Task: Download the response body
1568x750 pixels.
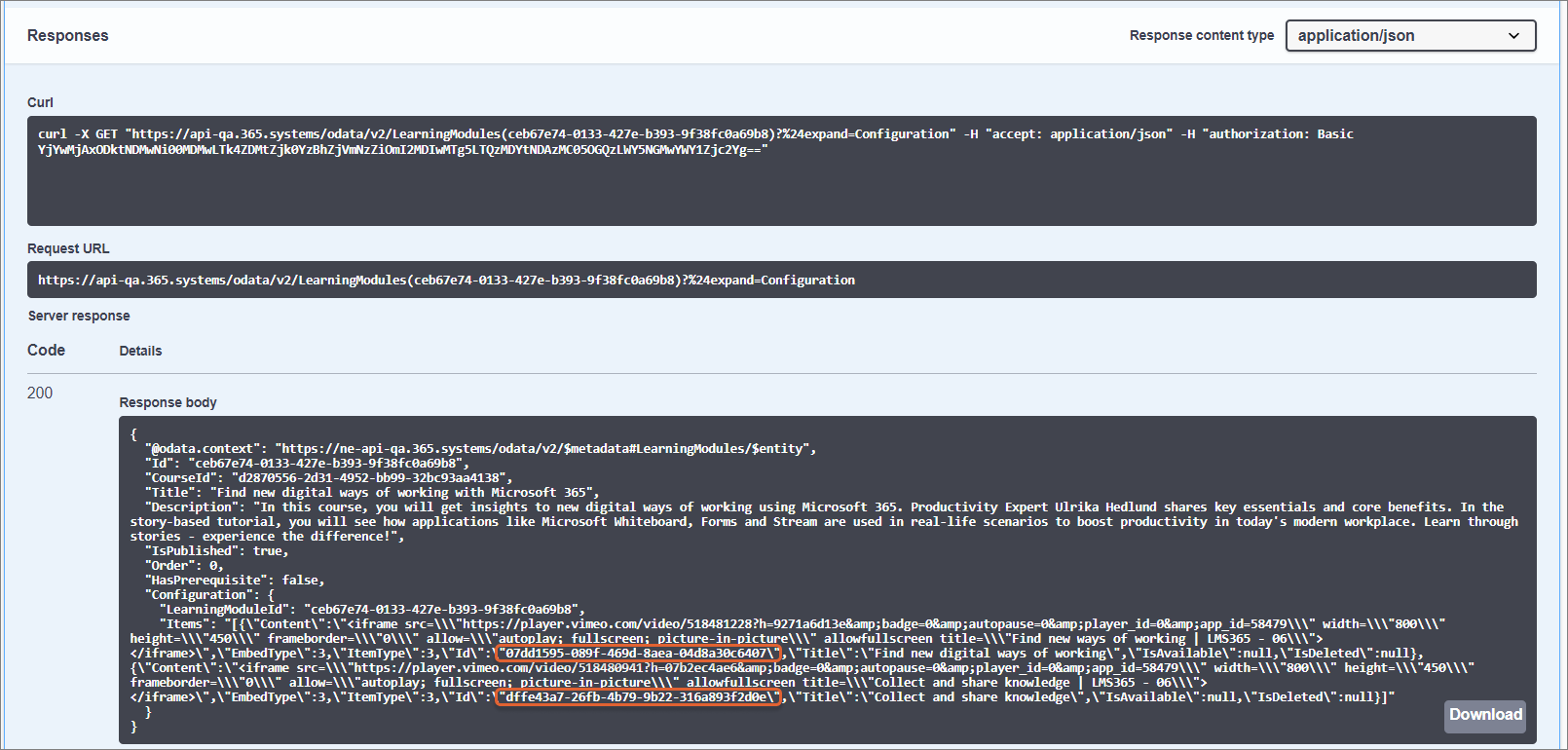Action: click(1484, 715)
